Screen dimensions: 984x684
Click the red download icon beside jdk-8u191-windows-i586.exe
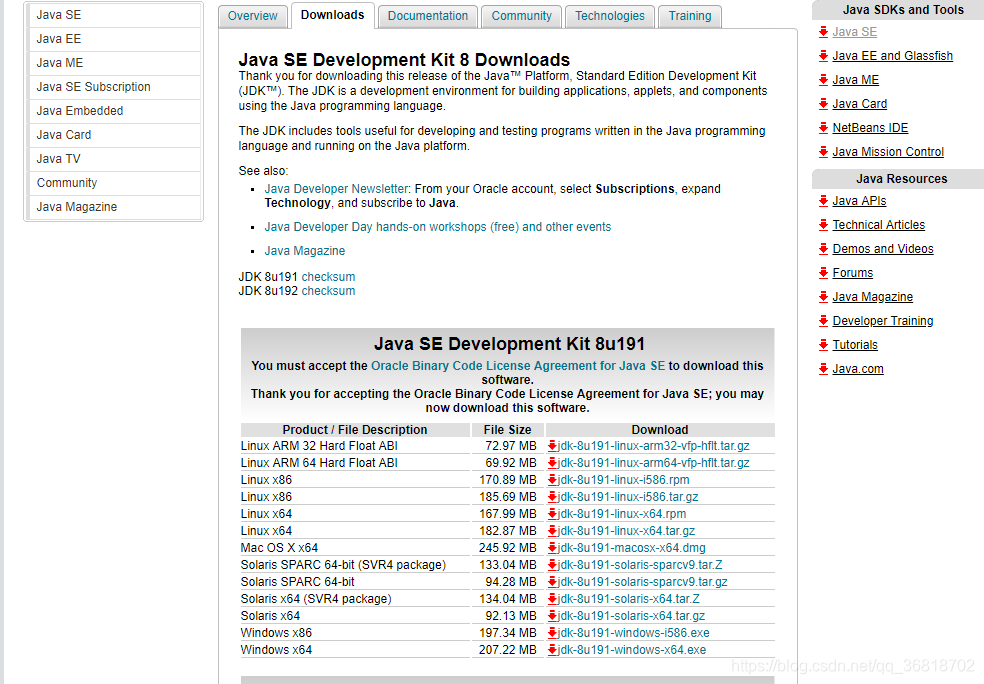pos(552,633)
